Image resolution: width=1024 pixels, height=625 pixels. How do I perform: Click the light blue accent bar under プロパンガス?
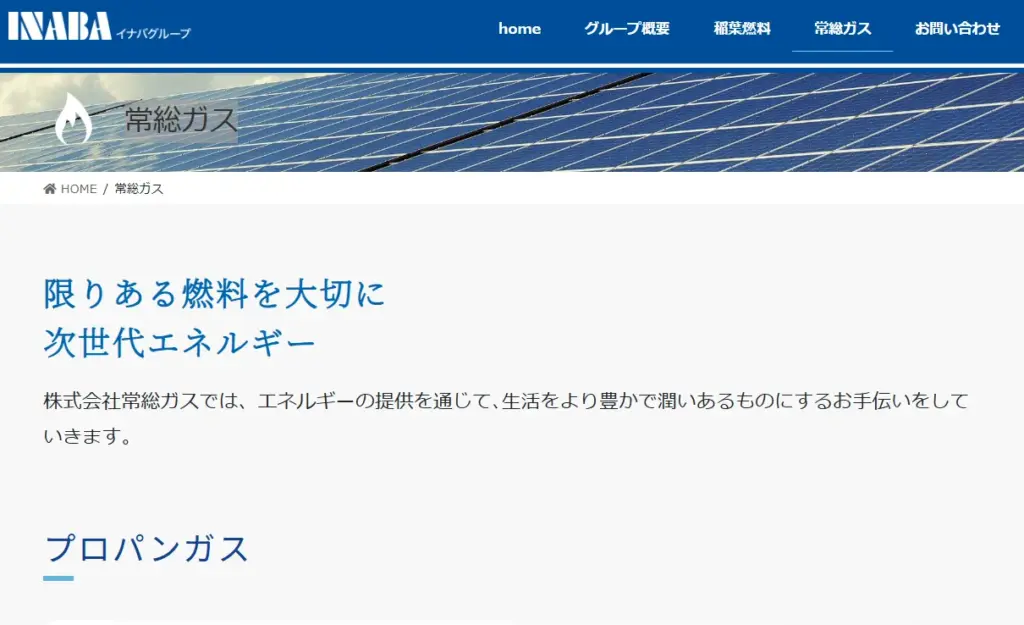[58, 578]
